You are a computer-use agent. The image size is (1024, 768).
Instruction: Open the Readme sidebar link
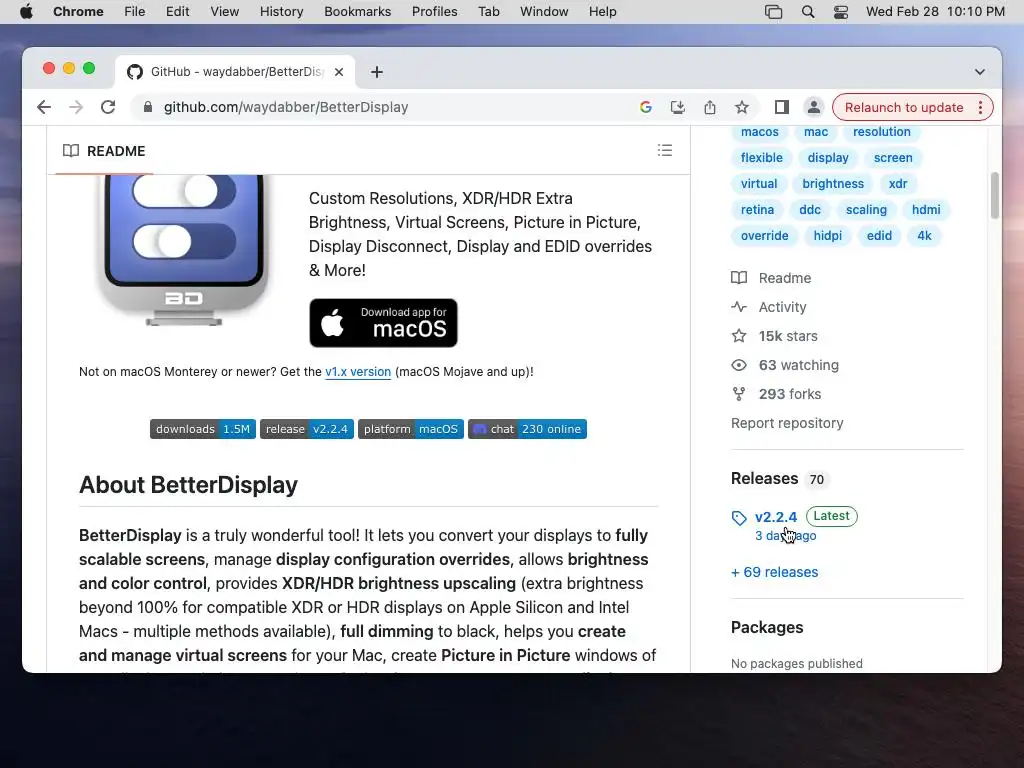pyautogui.click(x=784, y=278)
